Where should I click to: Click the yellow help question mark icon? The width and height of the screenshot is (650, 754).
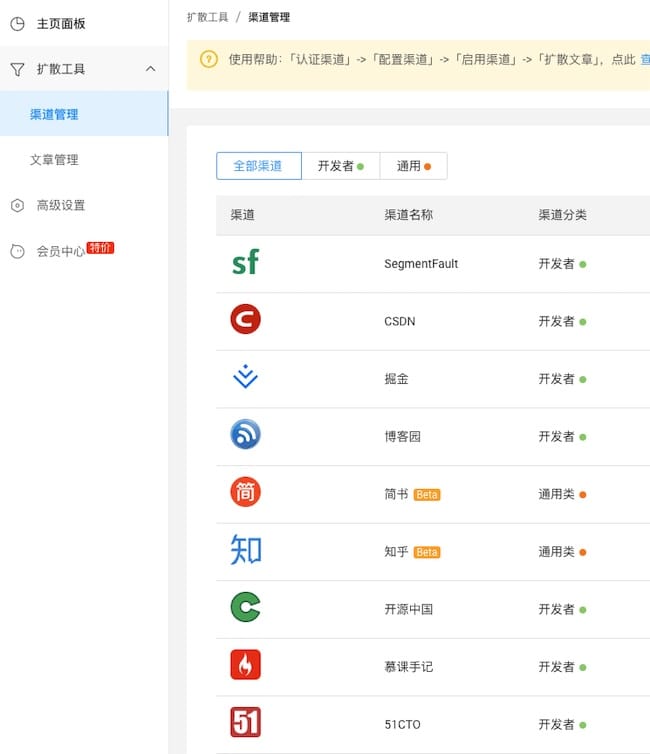tap(209, 60)
